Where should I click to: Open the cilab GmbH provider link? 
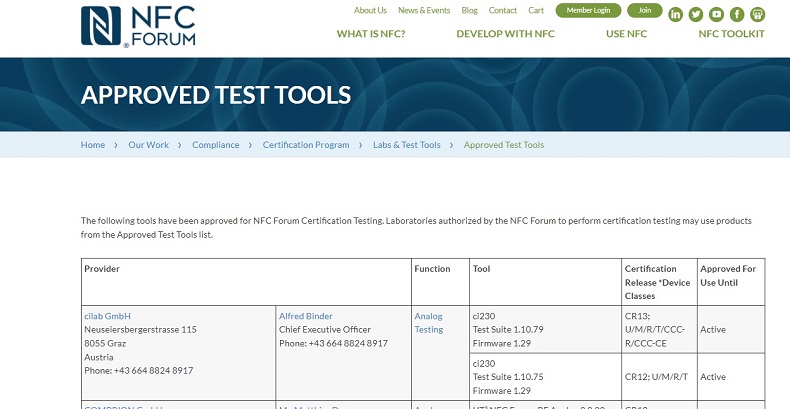click(107, 316)
